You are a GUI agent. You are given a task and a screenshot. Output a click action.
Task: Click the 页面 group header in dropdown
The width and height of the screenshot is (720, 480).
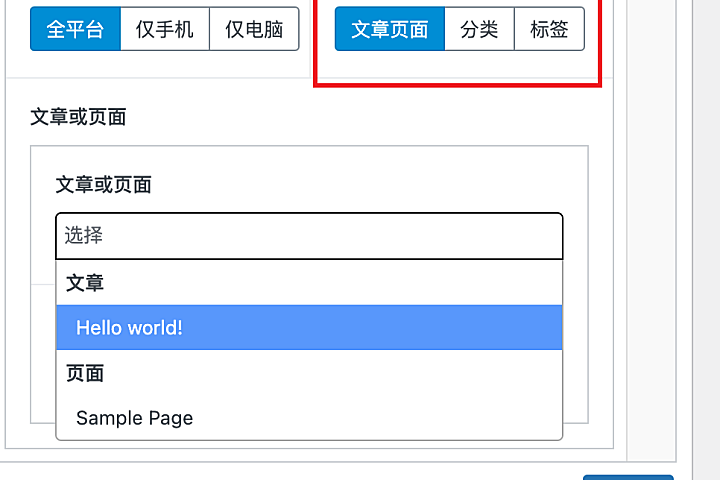point(85,373)
